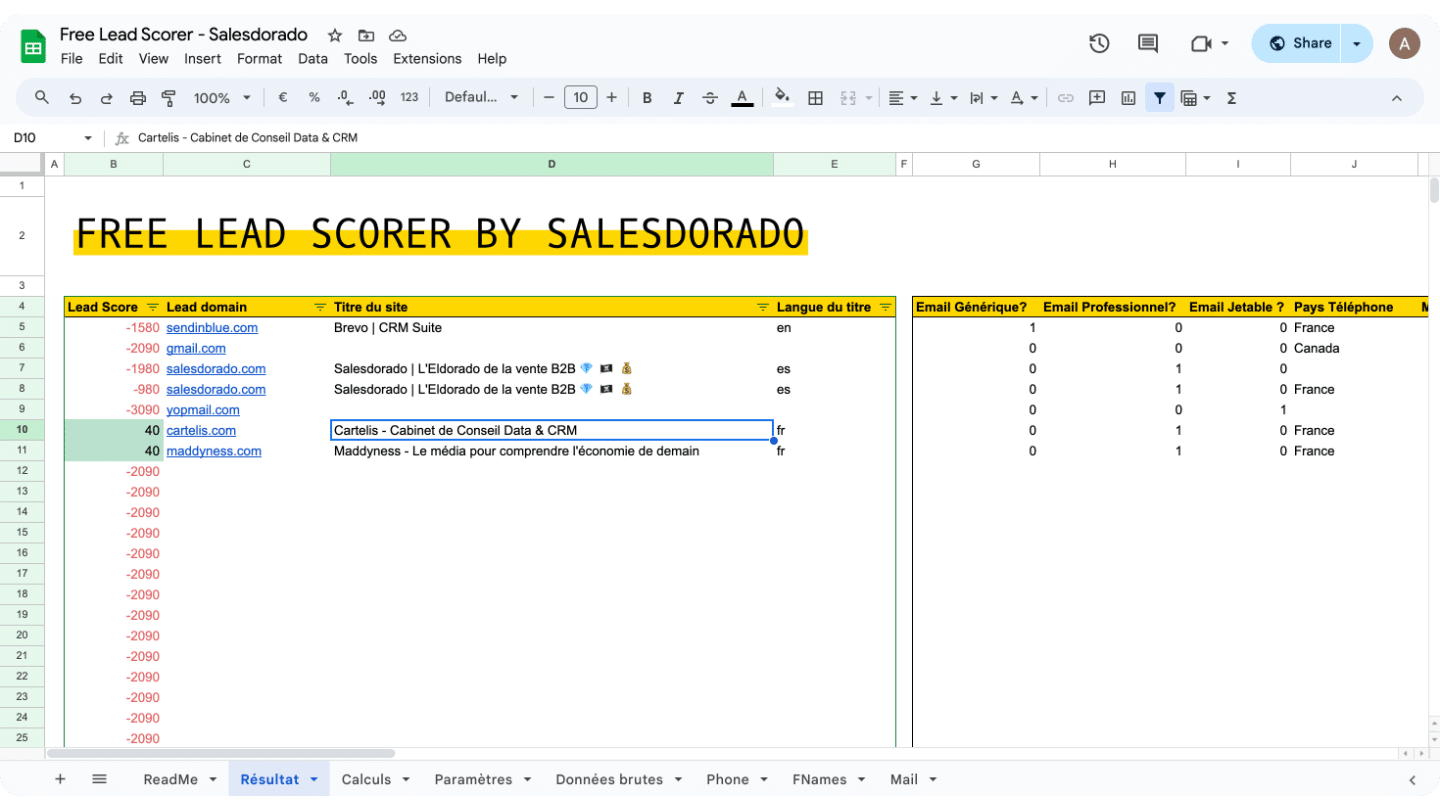Star the document
This screenshot has height=810, width=1440.
(335, 35)
